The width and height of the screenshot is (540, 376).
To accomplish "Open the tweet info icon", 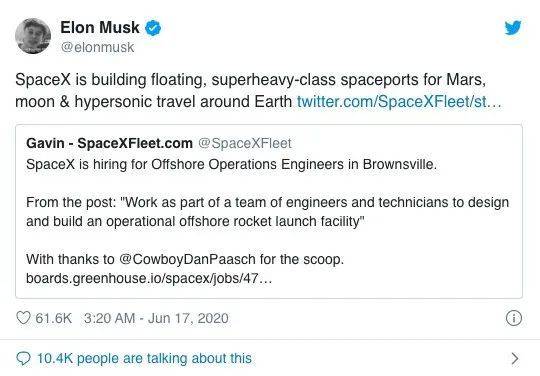I will point(513,318).
